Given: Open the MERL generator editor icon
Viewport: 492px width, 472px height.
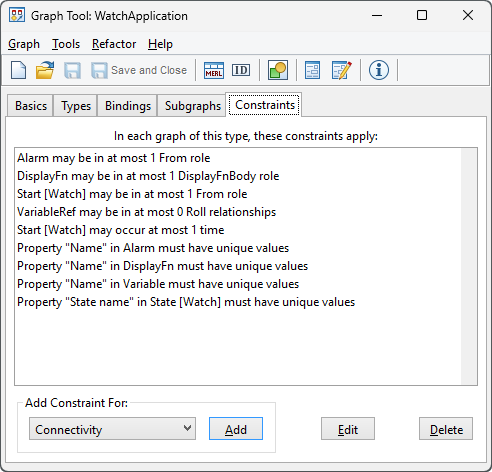Looking at the screenshot, I should click(x=214, y=70).
